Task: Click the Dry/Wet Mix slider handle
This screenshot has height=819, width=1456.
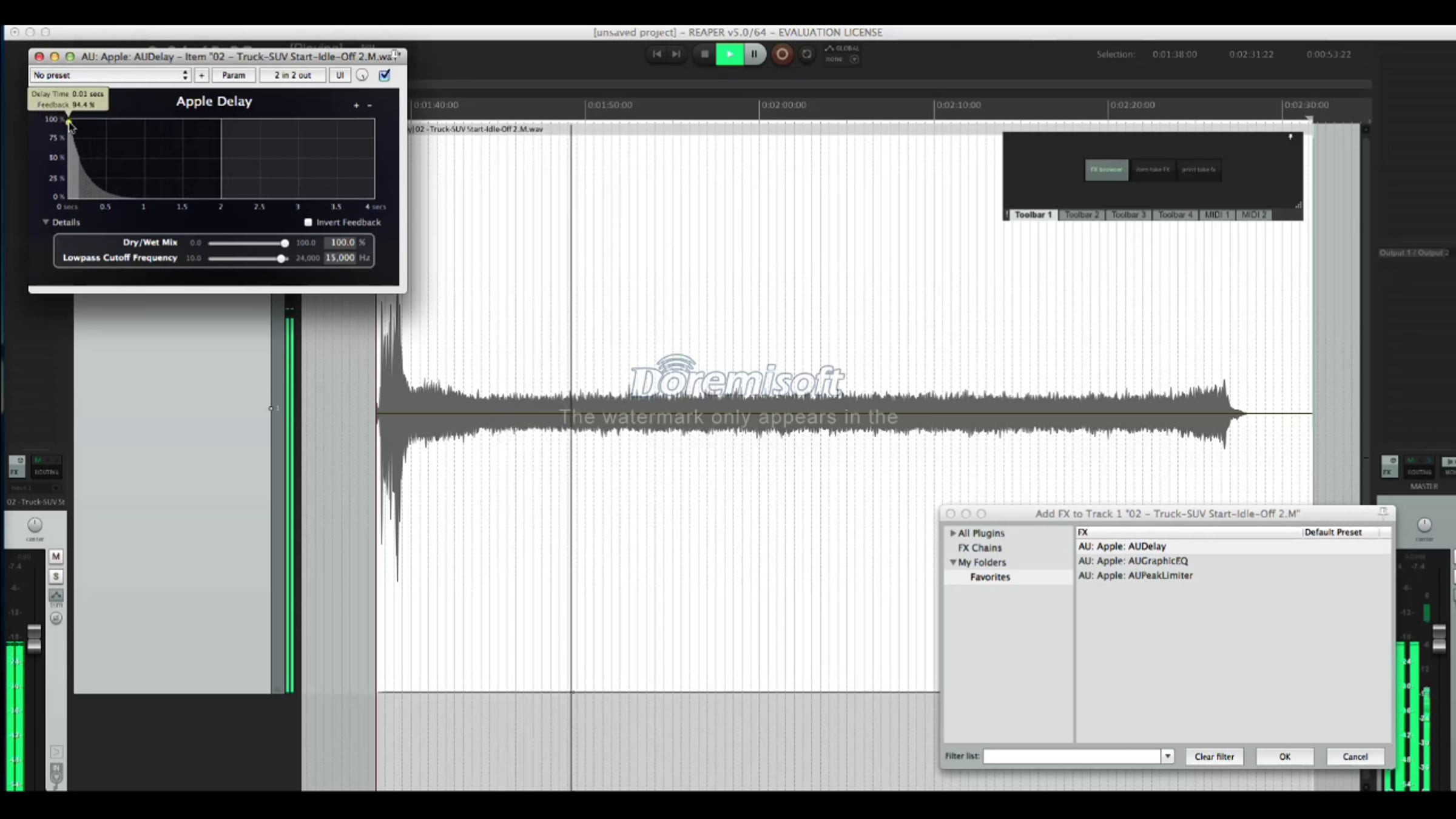Action: coord(285,243)
